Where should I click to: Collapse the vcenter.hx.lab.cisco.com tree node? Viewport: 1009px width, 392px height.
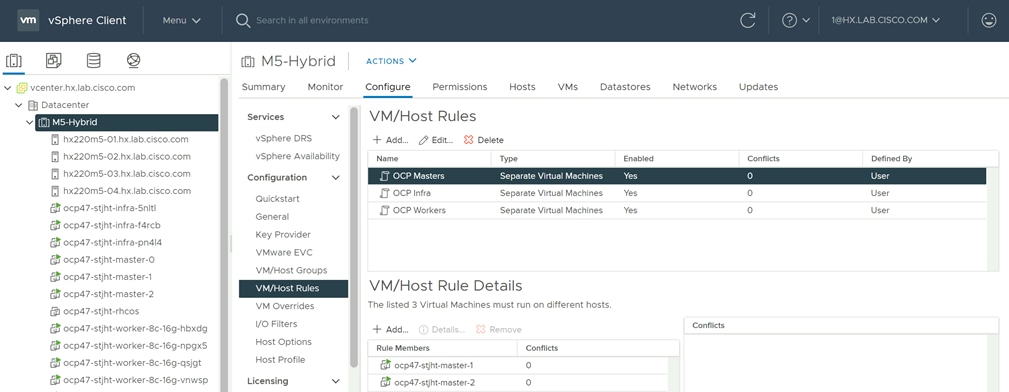point(8,88)
